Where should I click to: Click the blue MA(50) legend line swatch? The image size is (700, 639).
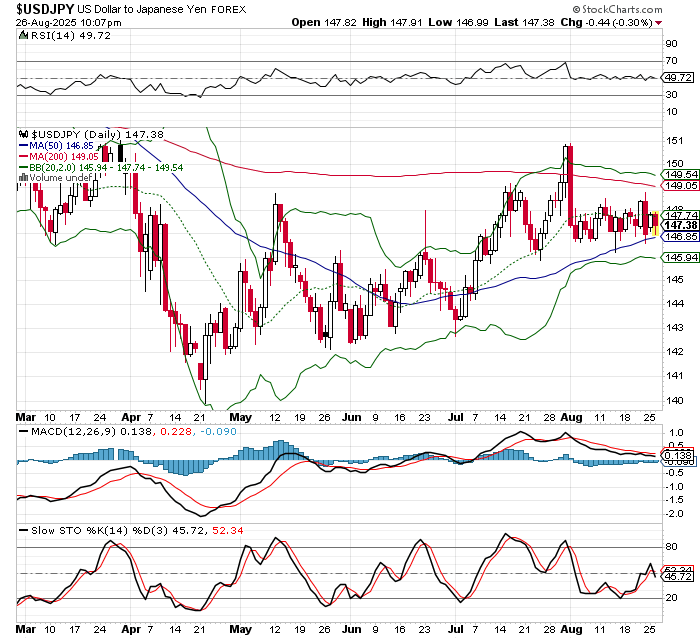(25, 145)
